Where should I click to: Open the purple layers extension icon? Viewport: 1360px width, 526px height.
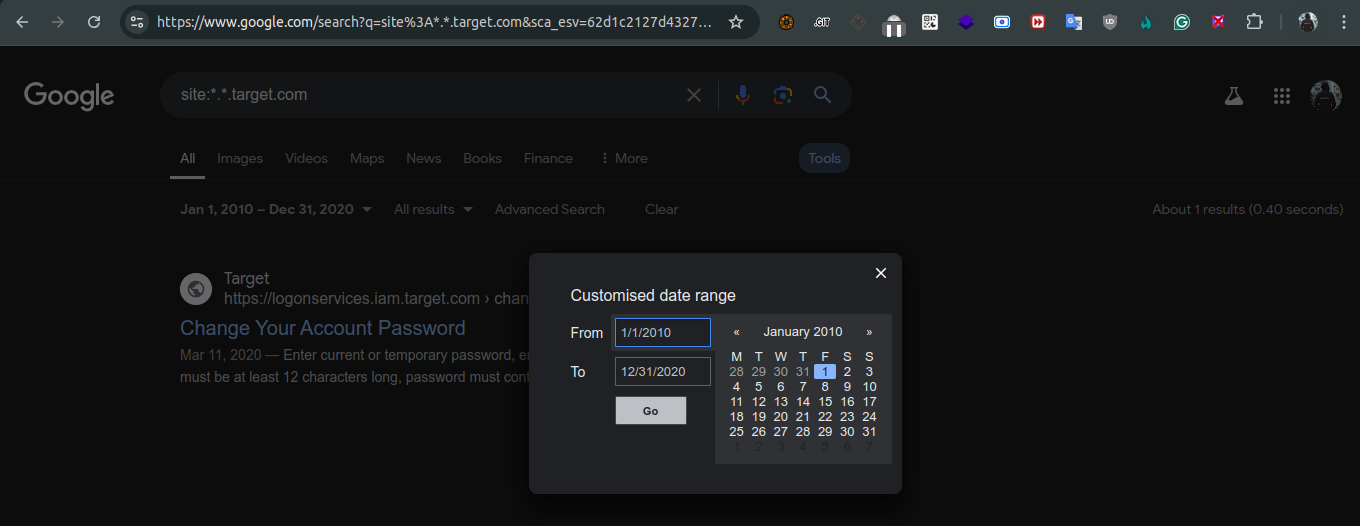click(x=966, y=21)
